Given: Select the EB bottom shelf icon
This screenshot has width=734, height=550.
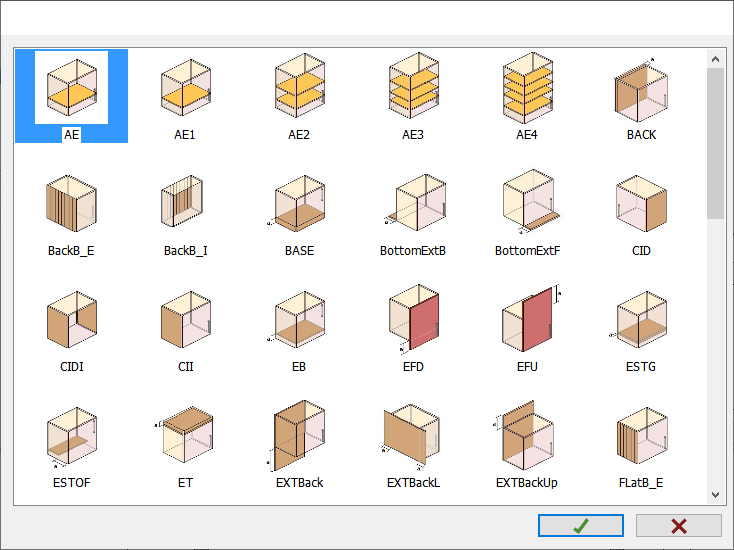Looking at the screenshot, I should point(297,319).
